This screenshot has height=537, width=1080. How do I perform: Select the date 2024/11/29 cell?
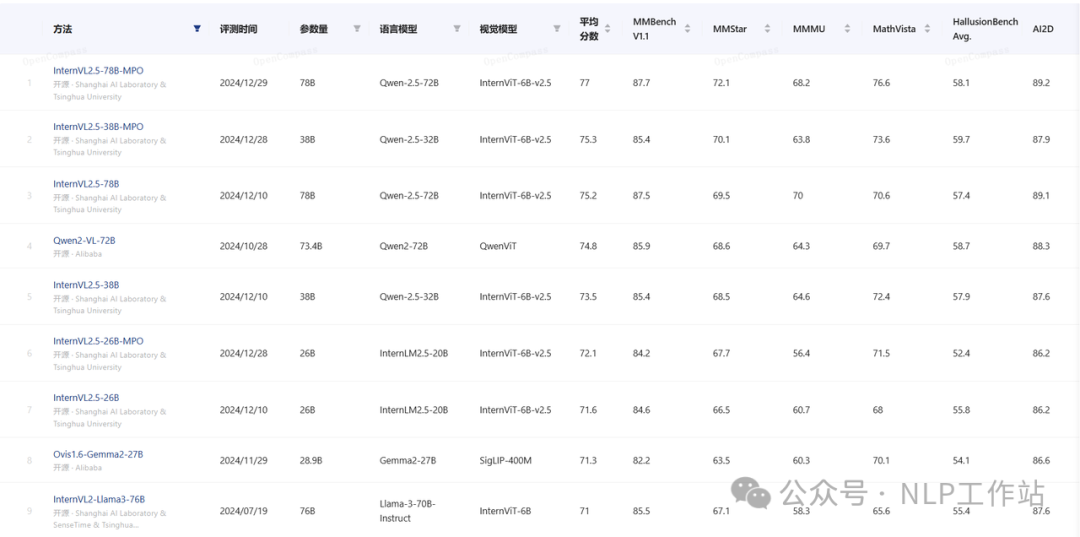(243, 461)
